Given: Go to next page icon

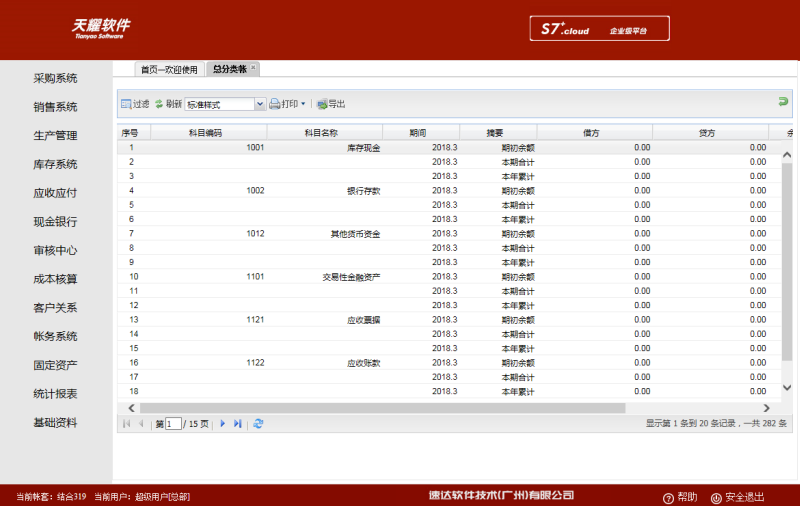Looking at the screenshot, I should pyautogui.click(x=222, y=423).
